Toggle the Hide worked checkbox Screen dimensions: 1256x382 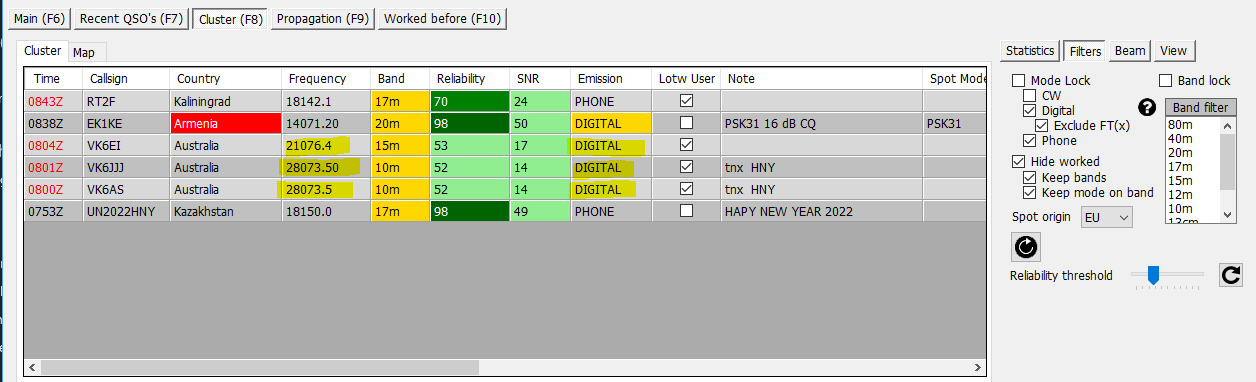[1019, 161]
